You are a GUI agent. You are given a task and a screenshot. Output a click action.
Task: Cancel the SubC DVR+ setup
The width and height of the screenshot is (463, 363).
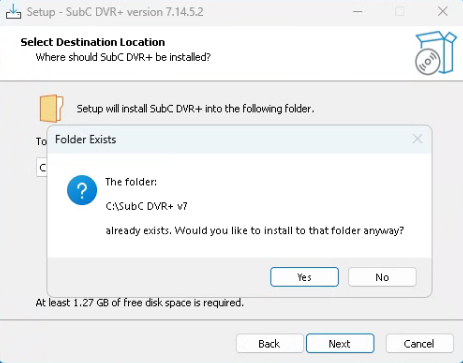[419, 343]
